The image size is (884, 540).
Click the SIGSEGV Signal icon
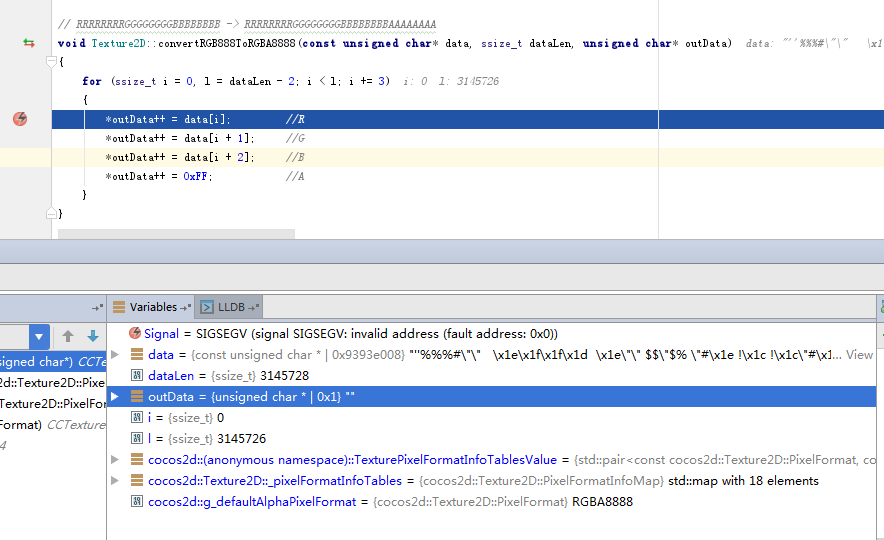point(135,333)
